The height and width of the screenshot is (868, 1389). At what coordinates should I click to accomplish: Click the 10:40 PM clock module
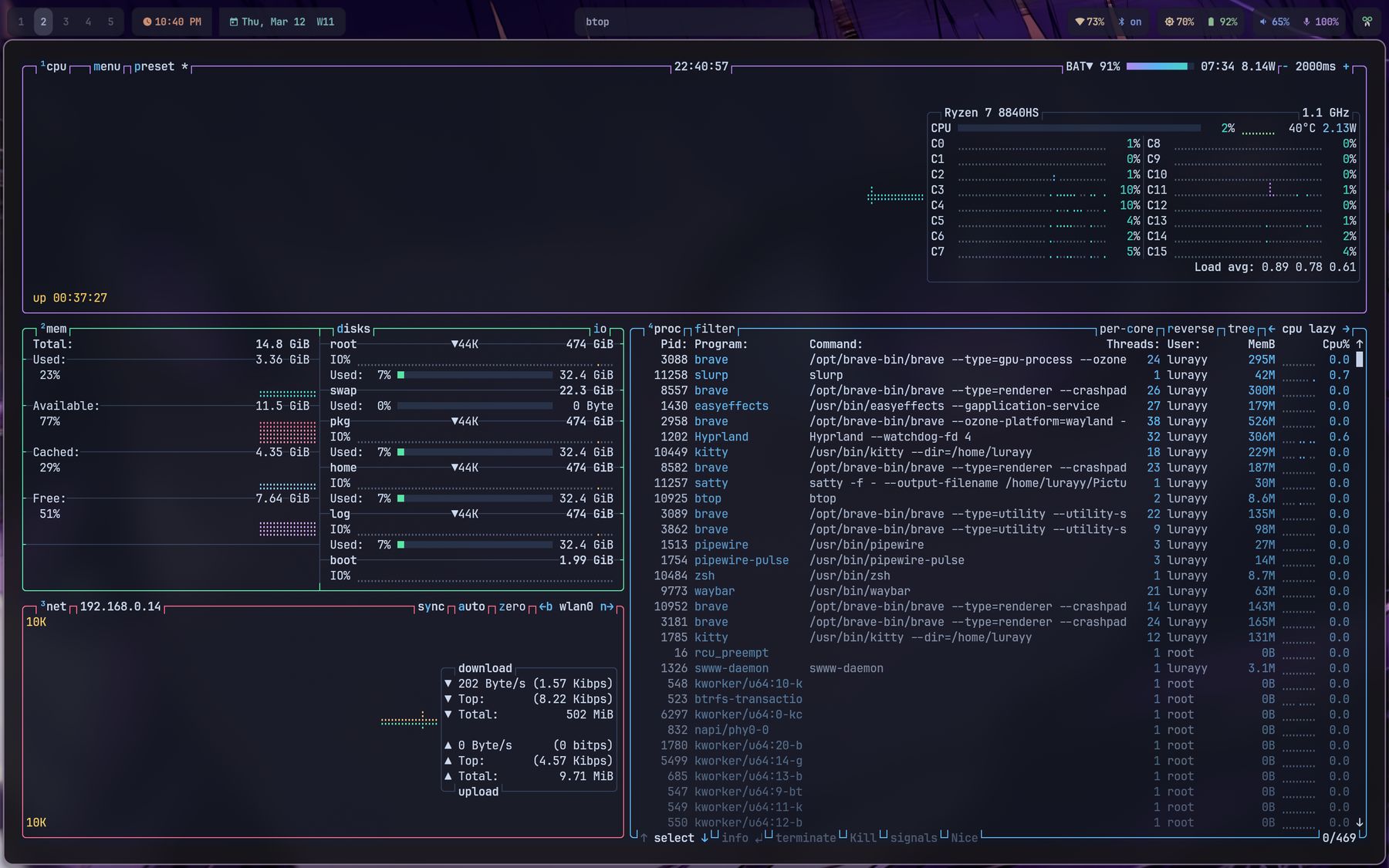pyautogui.click(x=172, y=22)
